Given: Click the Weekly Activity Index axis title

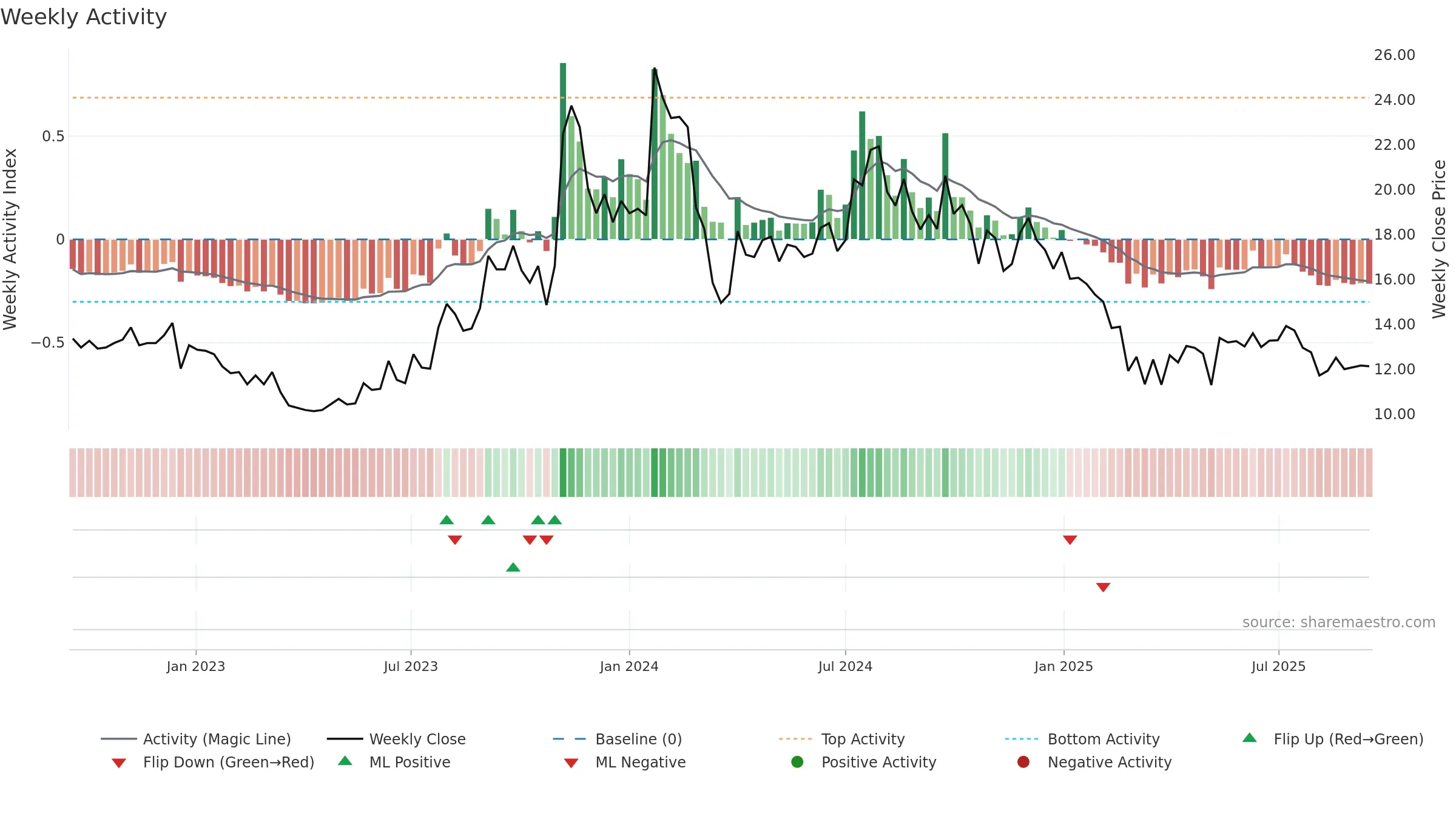Looking at the screenshot, I should [x=10, y=239].
